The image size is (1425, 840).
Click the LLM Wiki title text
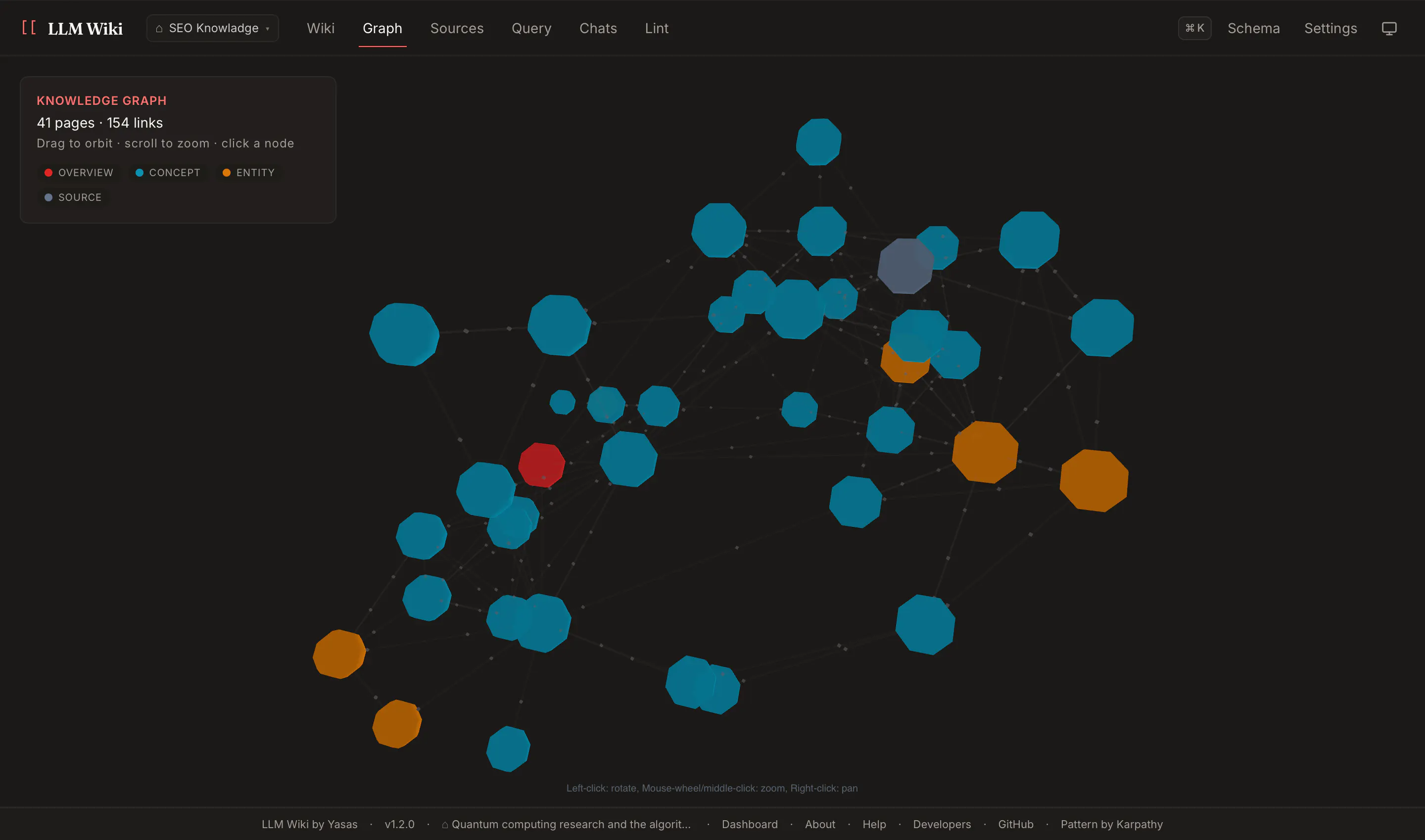(x=85, y=28)
